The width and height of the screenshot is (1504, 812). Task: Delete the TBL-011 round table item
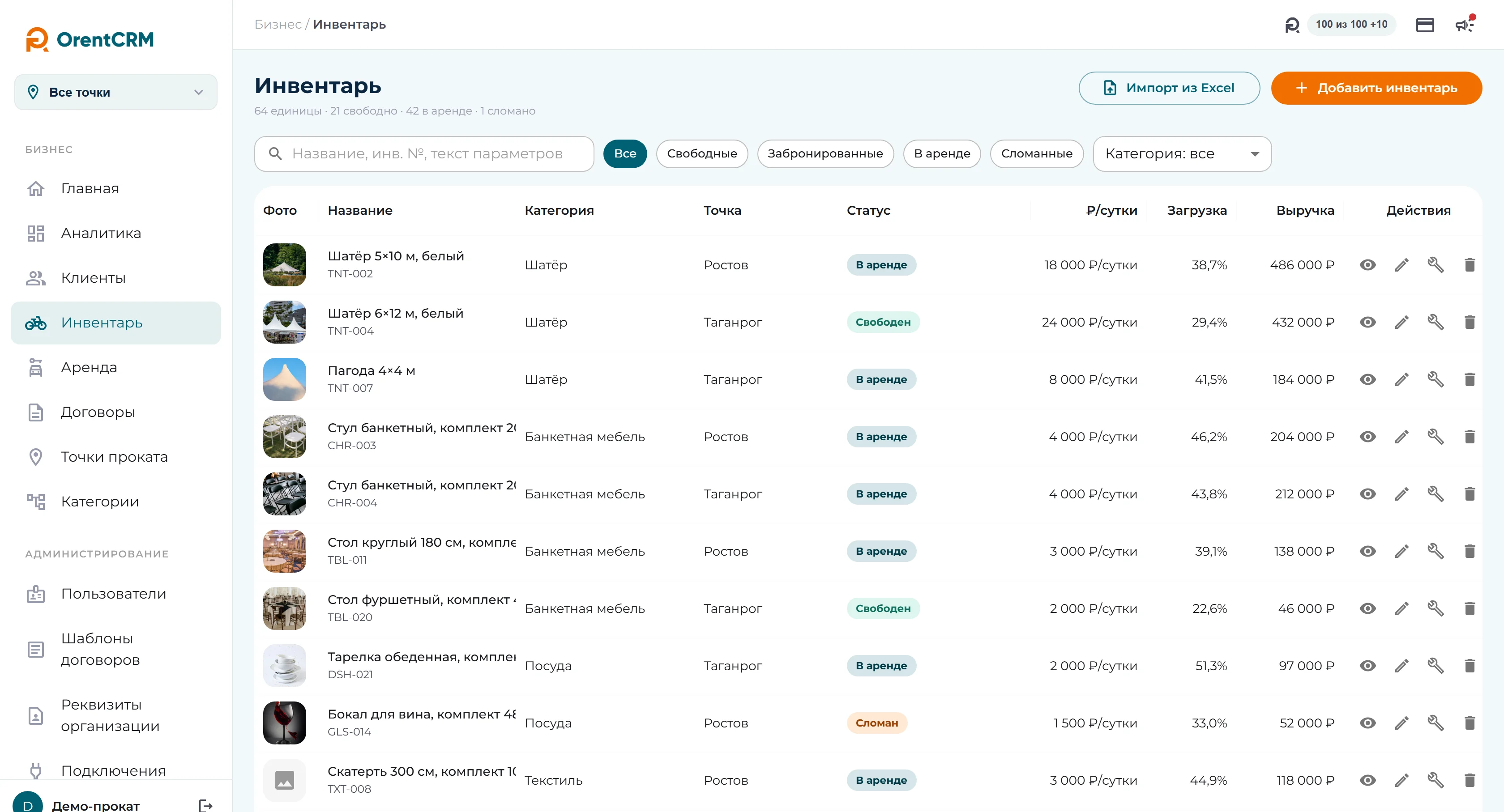pyautogui.click(x=1470, y=551)
